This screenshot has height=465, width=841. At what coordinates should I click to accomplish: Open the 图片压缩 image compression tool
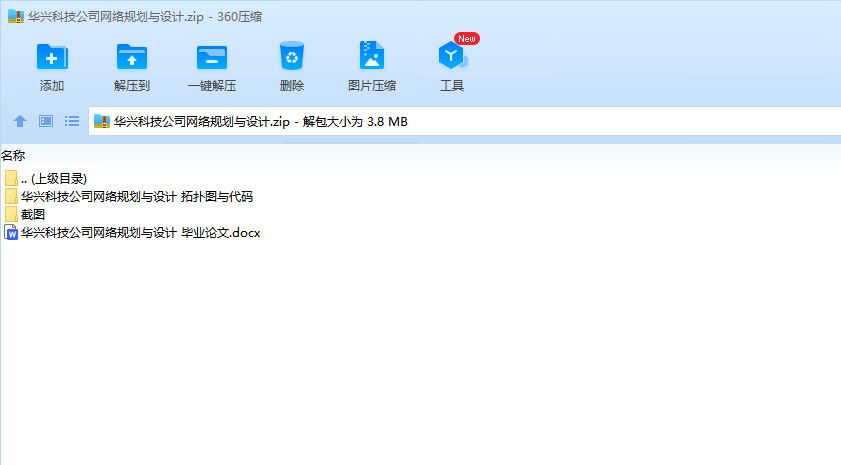pyautogui.click(x=372, y=55)
